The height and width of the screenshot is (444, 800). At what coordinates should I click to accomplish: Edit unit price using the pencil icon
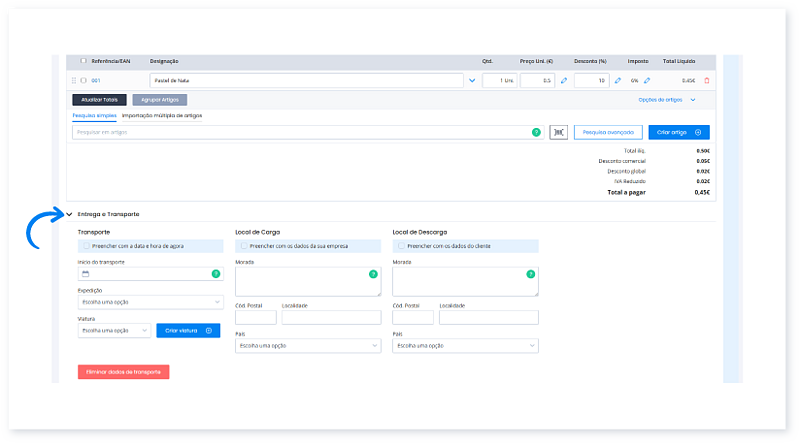pyautogui.click(x=563, y=80)
